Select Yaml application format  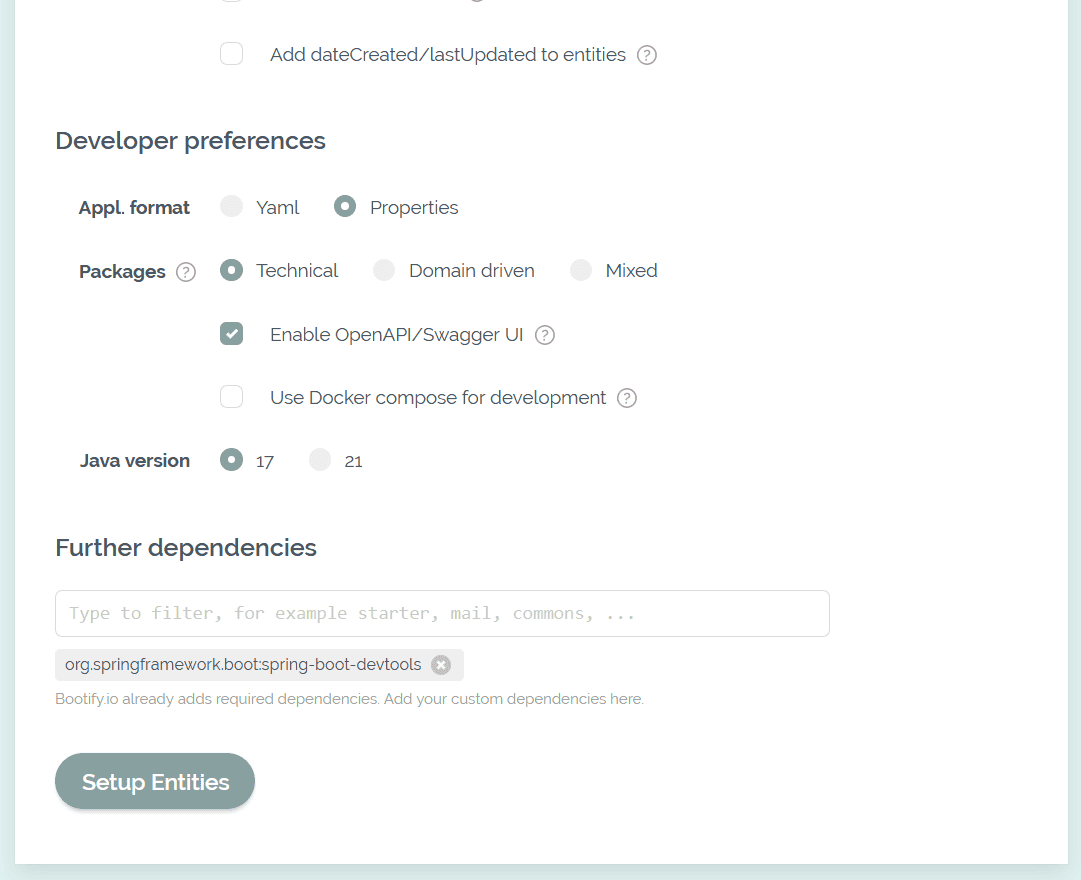pyautogui.click(x=232, y=207)
